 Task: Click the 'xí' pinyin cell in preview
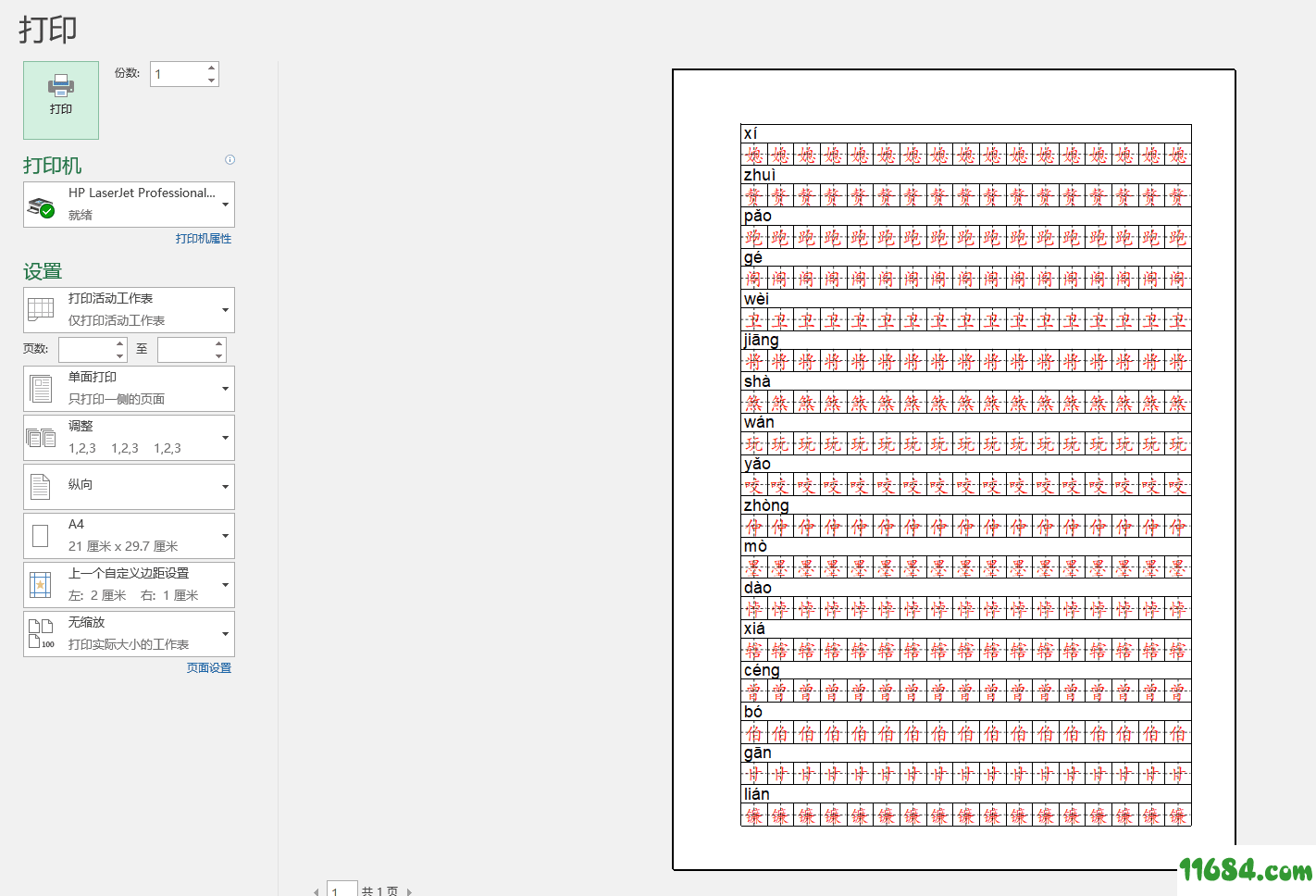click(x=966, y=134)
